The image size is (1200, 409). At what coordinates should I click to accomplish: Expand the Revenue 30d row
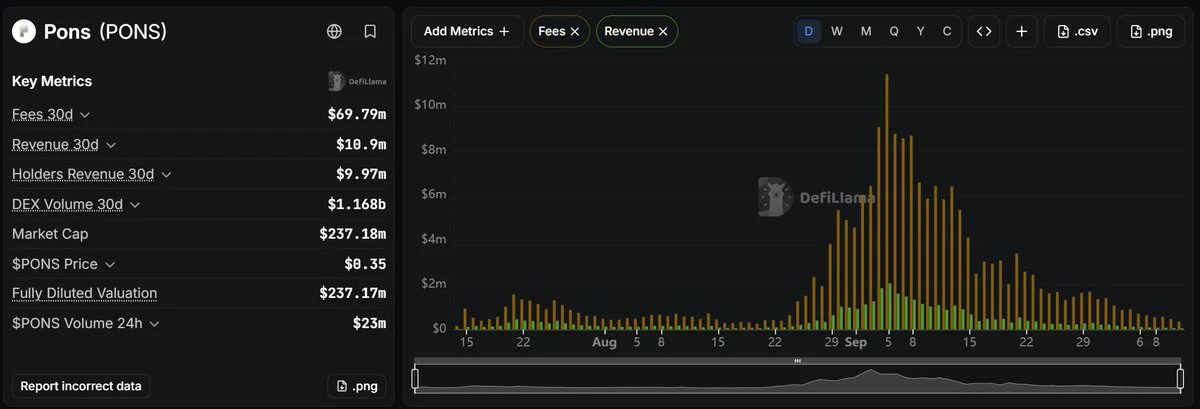111,145
